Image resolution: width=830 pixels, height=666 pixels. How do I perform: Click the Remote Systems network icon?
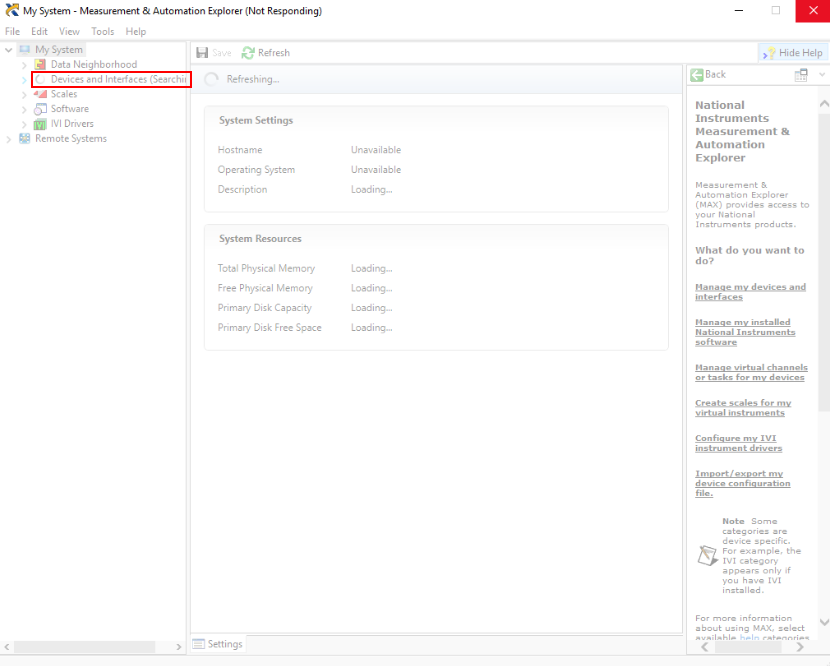coord(24,139)
